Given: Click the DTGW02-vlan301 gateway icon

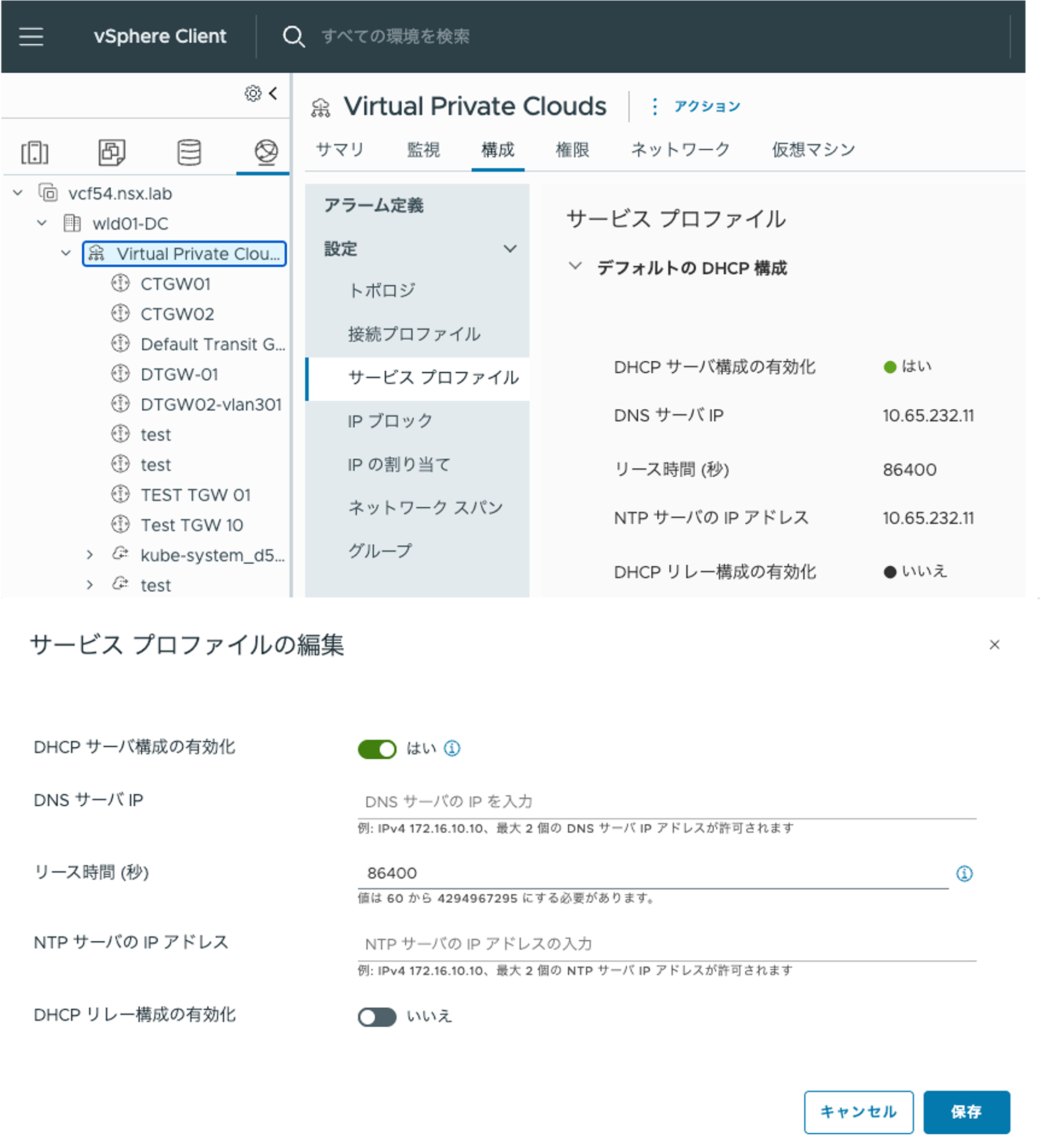Looking at the screenshot, I should 120,404.
